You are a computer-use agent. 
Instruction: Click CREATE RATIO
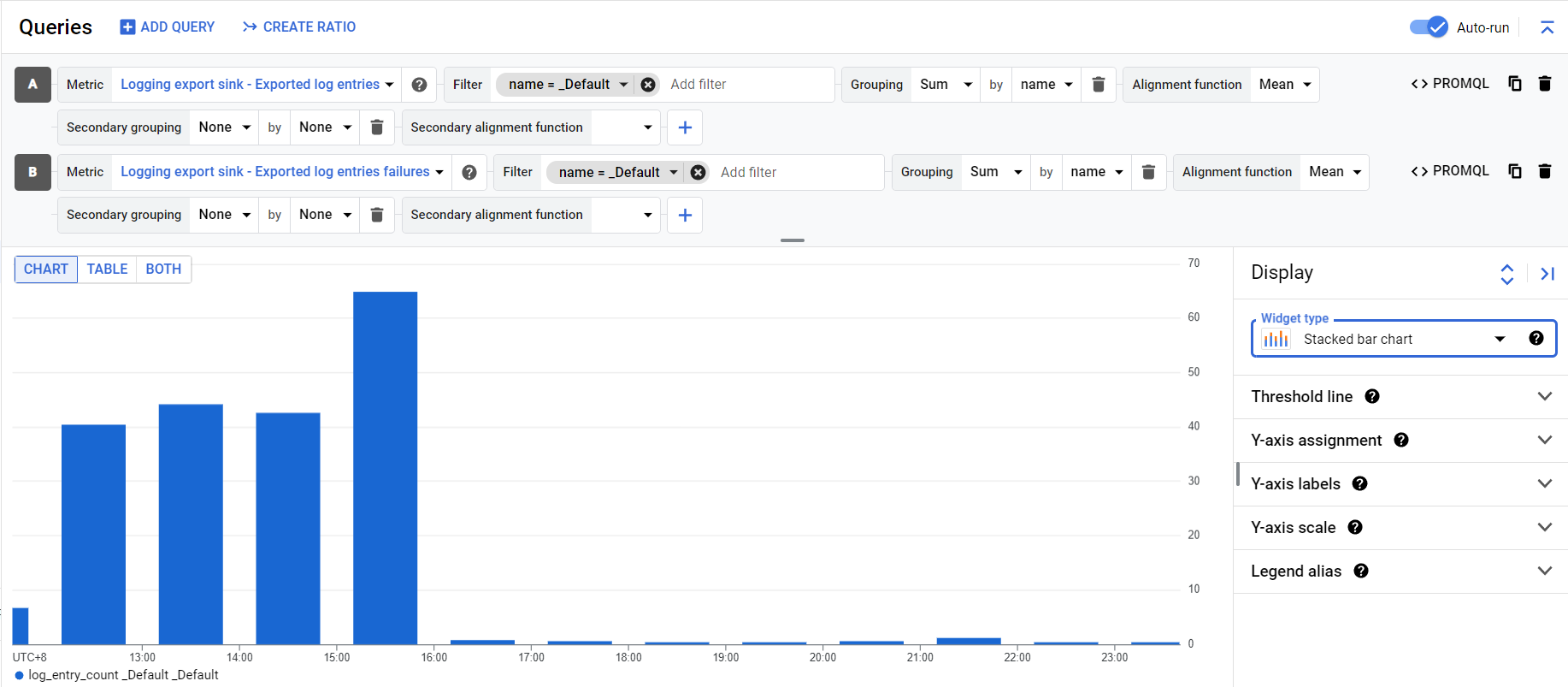coord(299,27)
